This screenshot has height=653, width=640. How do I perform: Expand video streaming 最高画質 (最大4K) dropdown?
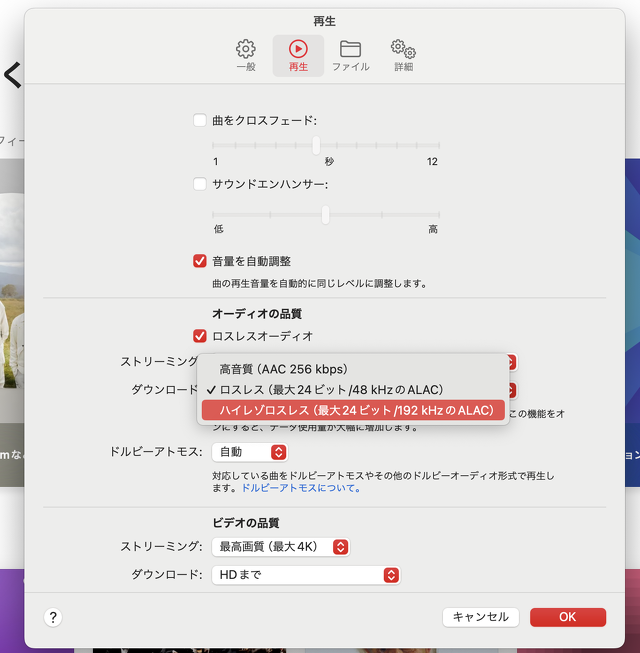click(x=280, y=547)
